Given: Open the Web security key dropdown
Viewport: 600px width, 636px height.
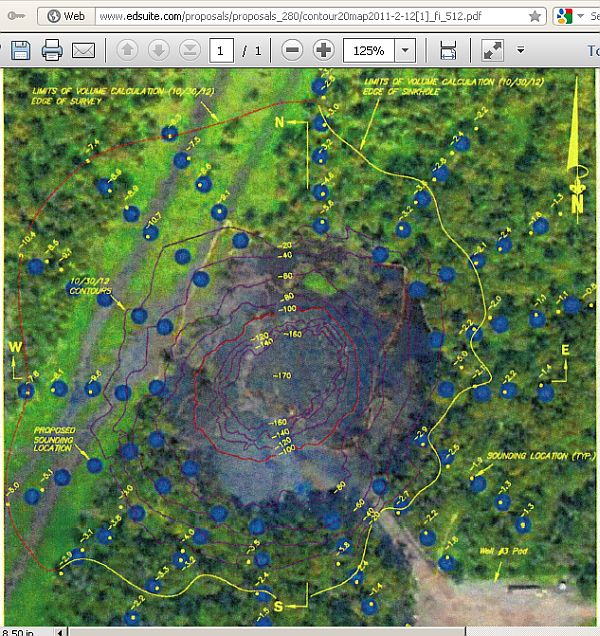Looking at the screenshot, I should tap(67, 16).
